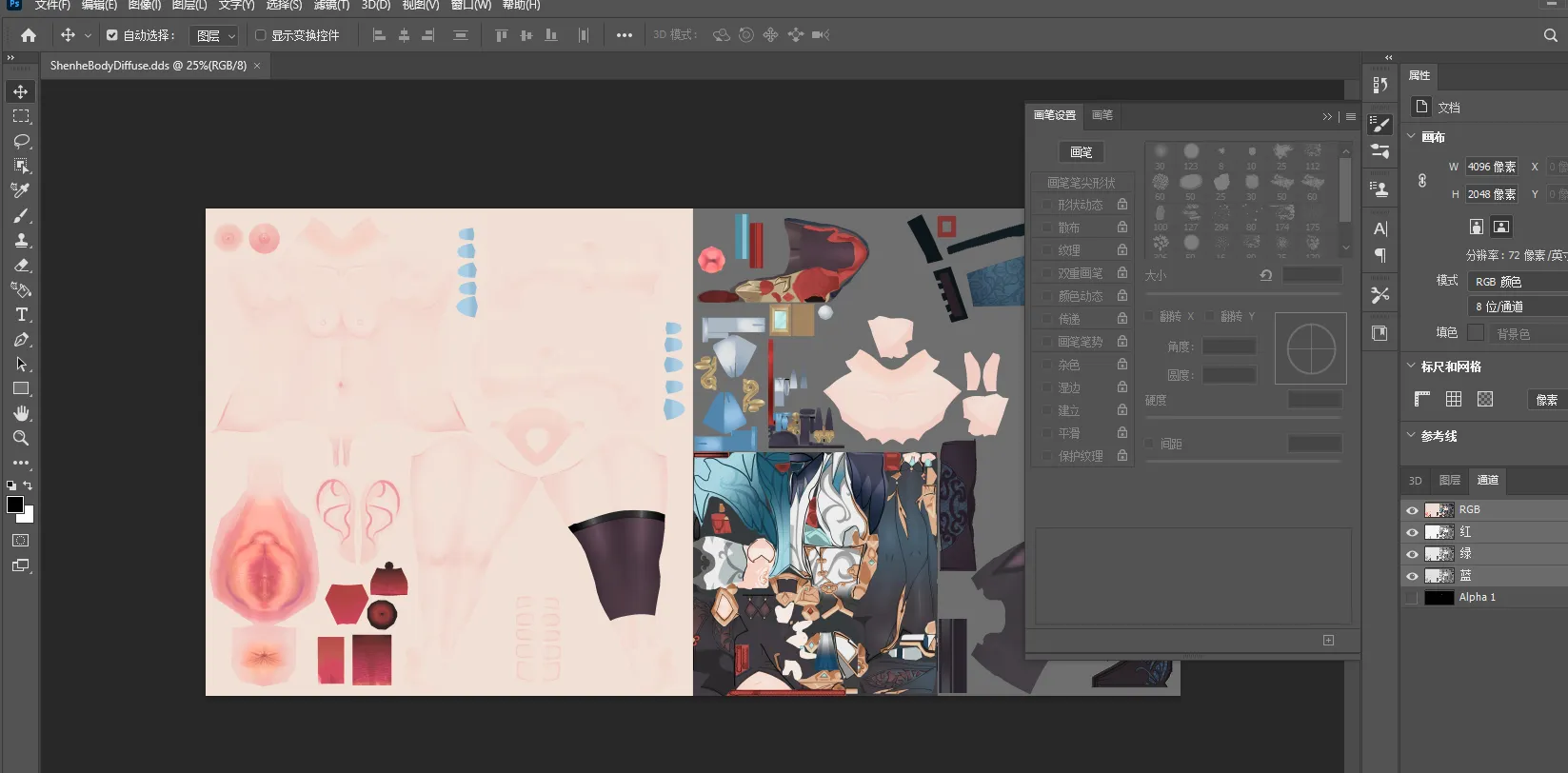This screenshot has height=773, width=1568.
Task: Click the background color swatch
Action: 28,517
